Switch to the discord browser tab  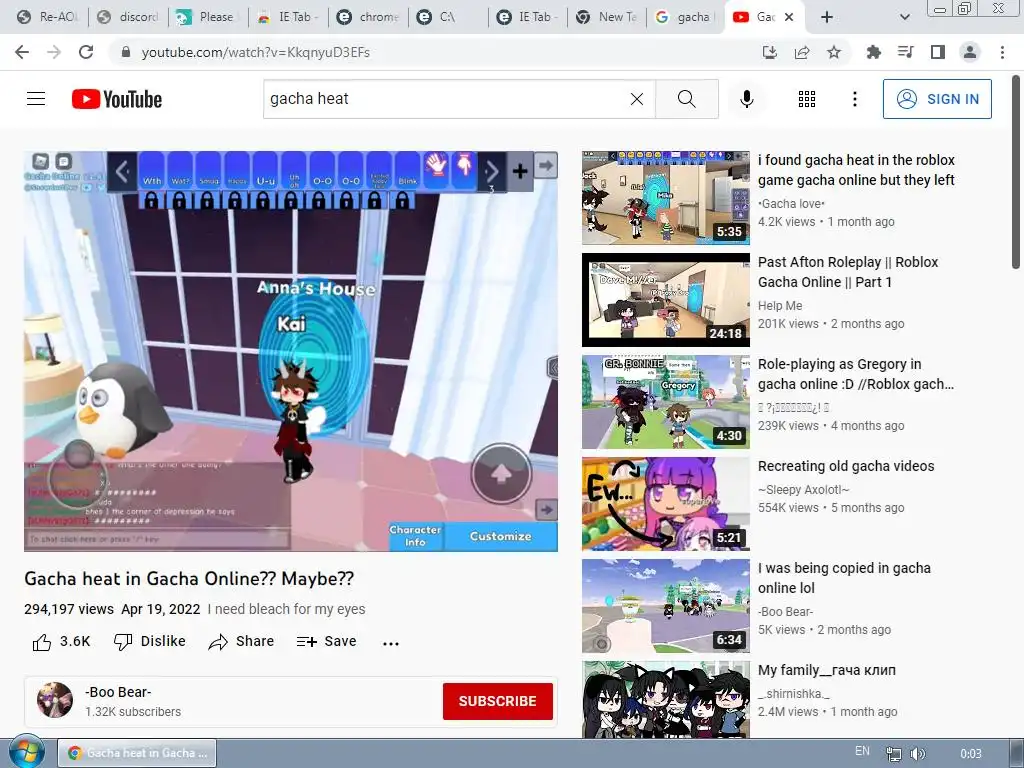click(127, 17)
